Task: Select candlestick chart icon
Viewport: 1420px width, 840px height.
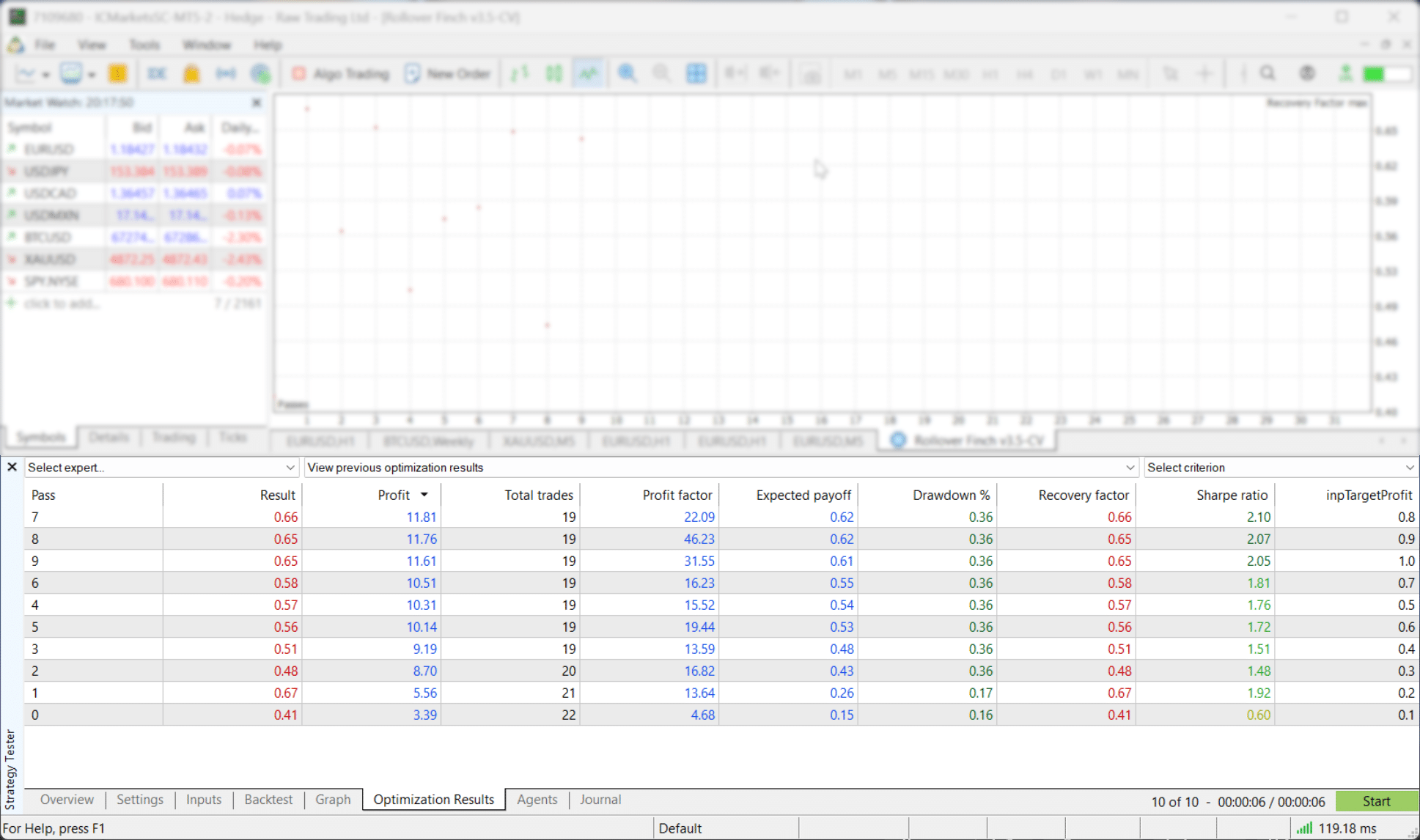Action: click(x=553, y=73)
